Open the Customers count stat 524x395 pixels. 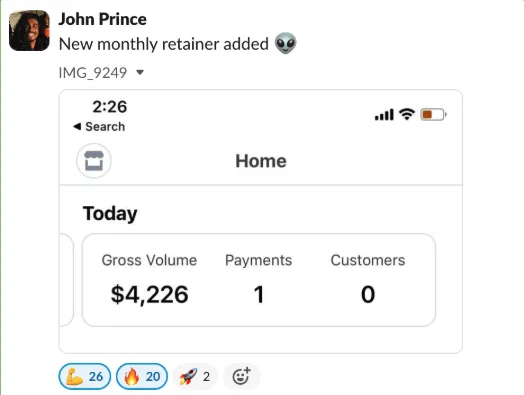[x=368, y=279]
